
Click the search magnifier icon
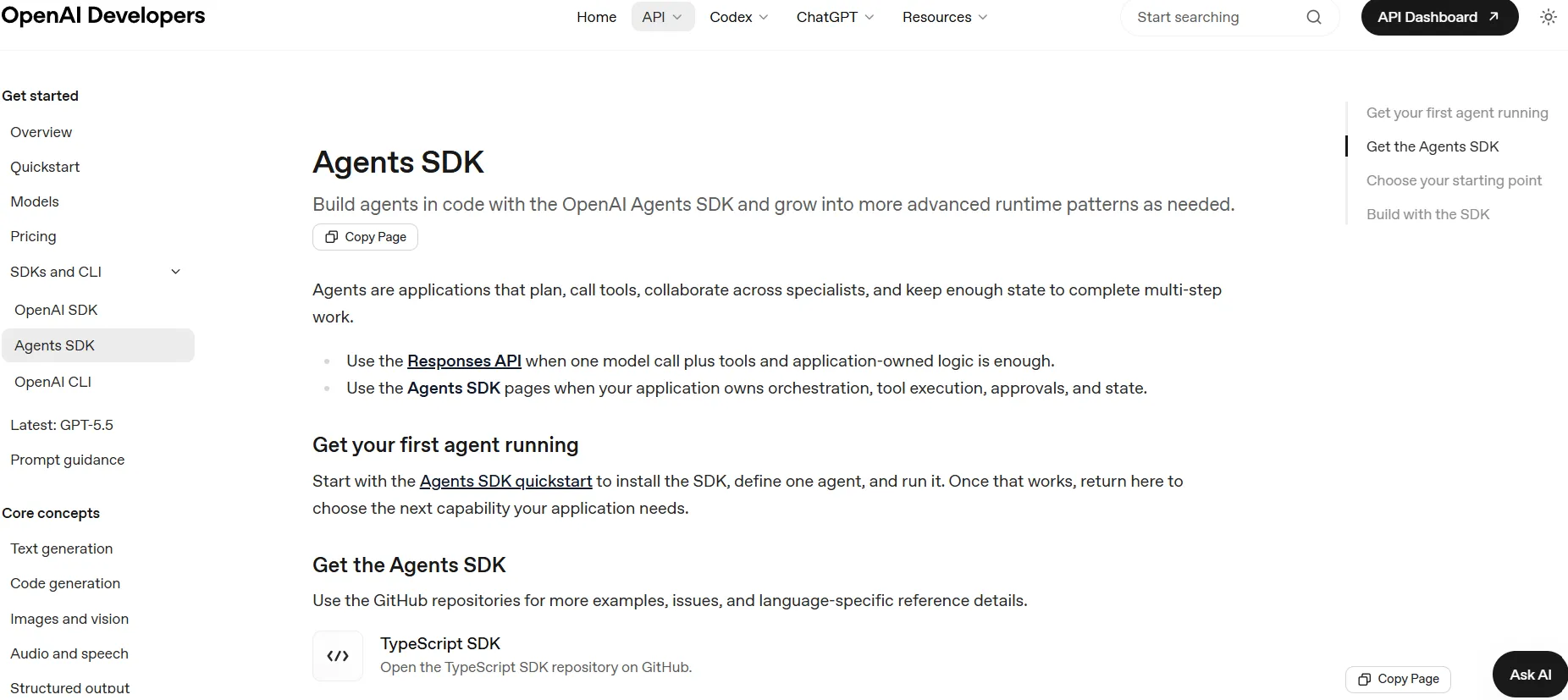tap(1313, 17)
